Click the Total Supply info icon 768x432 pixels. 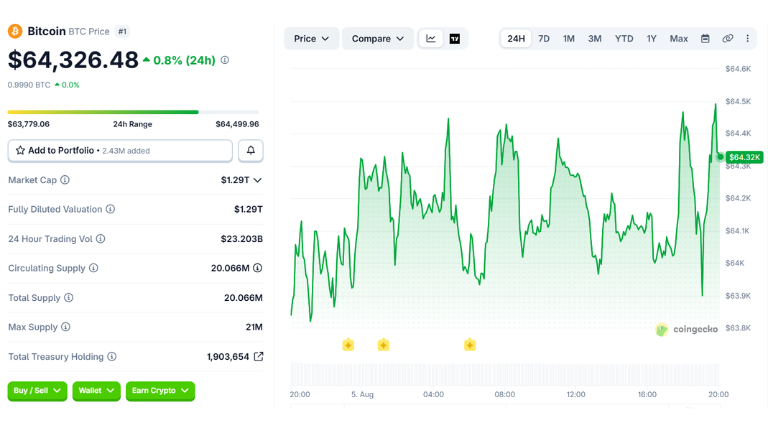click(69, 297)
